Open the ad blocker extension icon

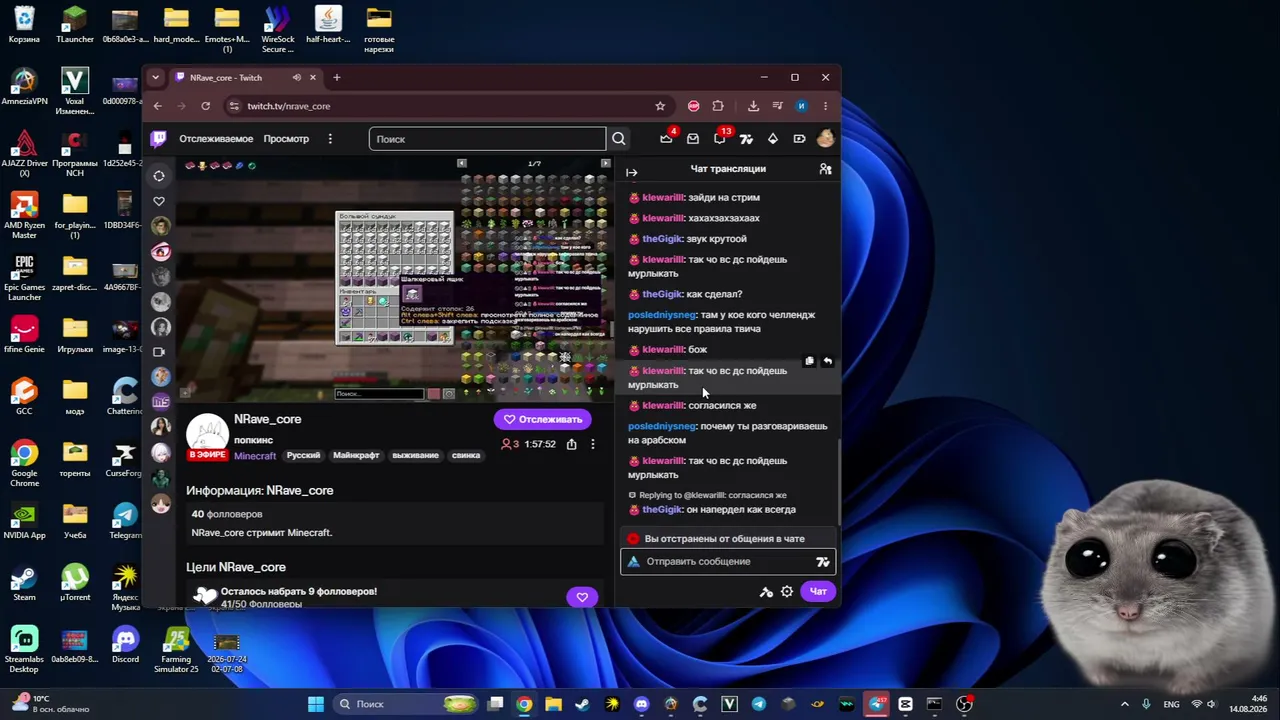693,106
